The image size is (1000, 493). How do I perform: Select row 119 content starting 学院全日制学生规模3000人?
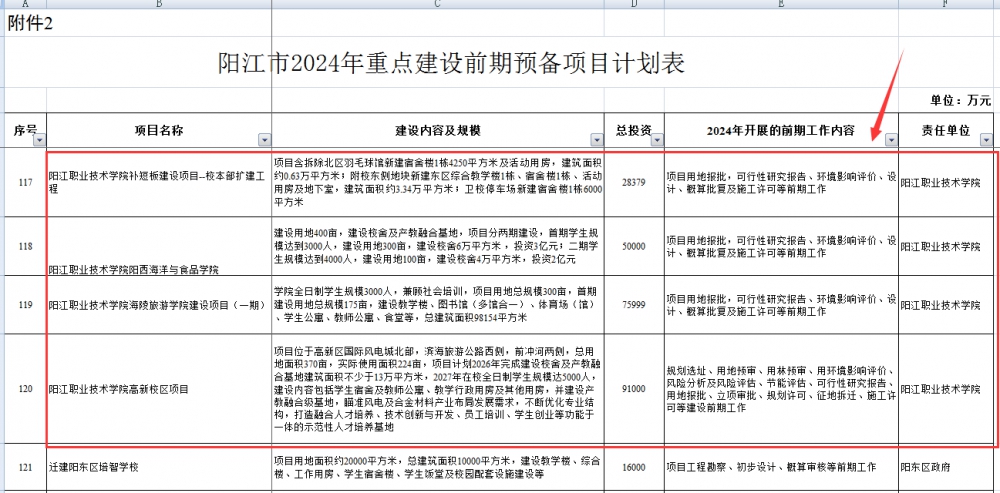pos(438,305)
